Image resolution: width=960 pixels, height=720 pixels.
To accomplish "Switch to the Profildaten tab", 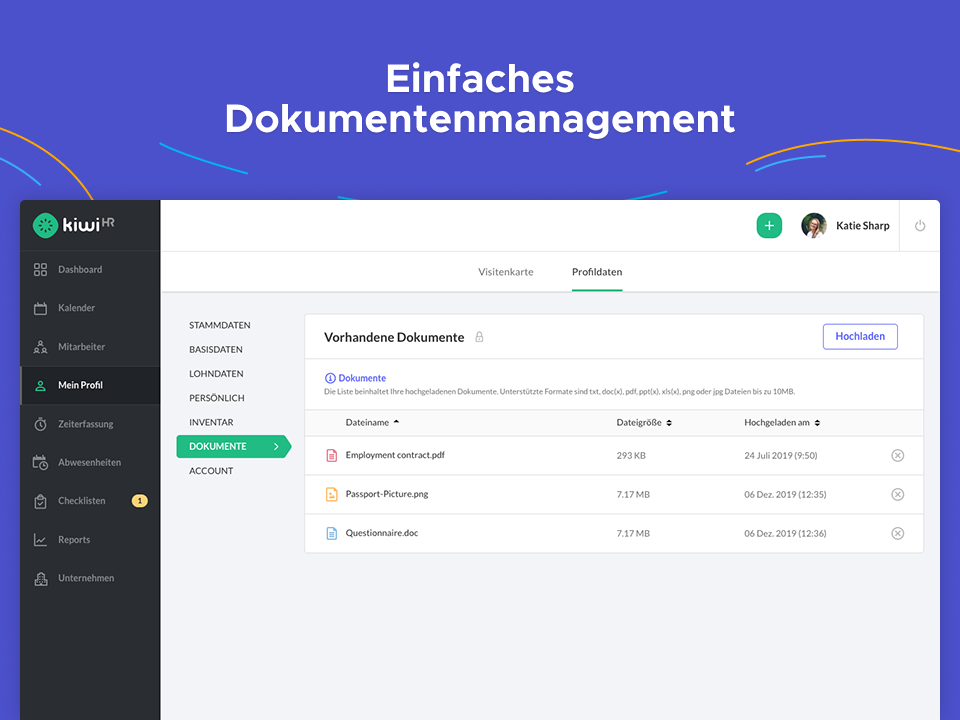I will coord(597,272).
